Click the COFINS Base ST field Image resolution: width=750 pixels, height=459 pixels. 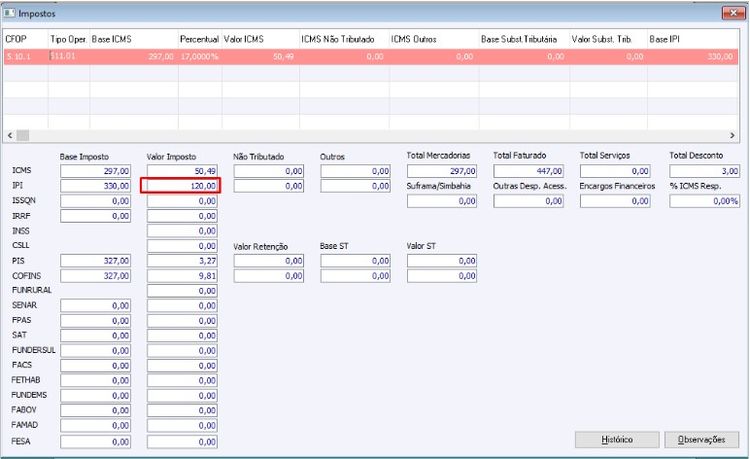[355, 276]
